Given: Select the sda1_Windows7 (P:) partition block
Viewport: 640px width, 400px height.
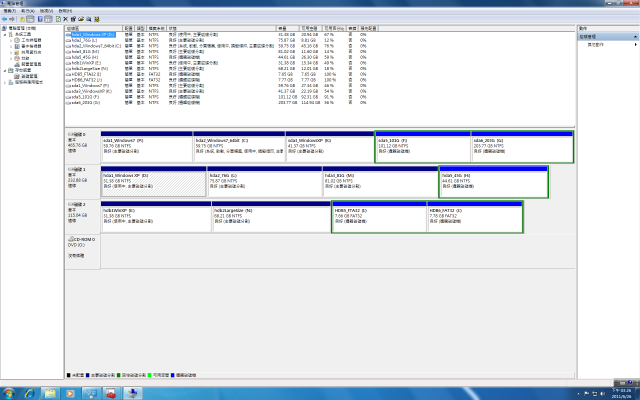Looking at the screenshot, I should (x=147, y=147).
